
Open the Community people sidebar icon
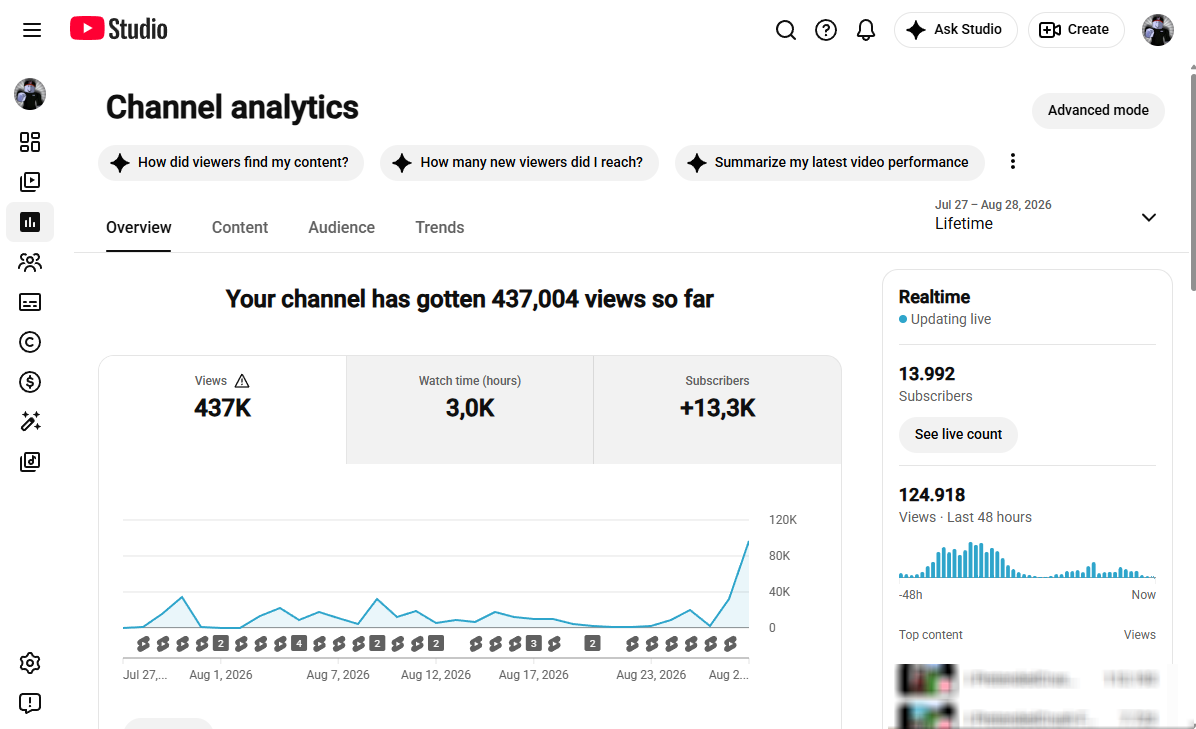30,262
